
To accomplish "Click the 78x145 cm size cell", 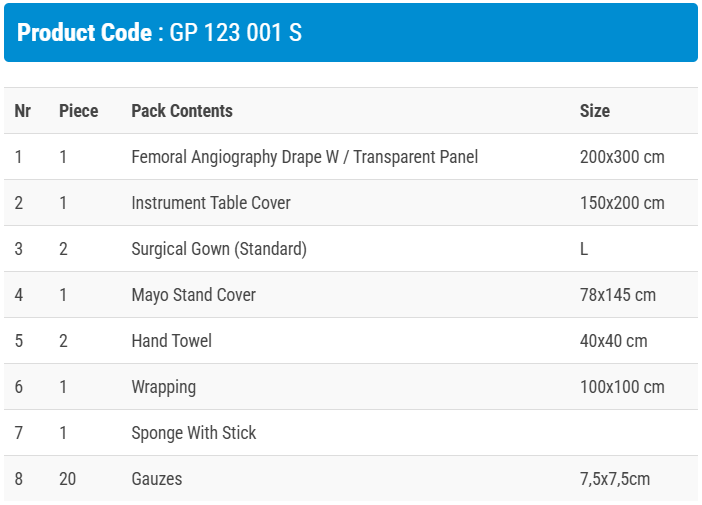I will coord(618,295).
